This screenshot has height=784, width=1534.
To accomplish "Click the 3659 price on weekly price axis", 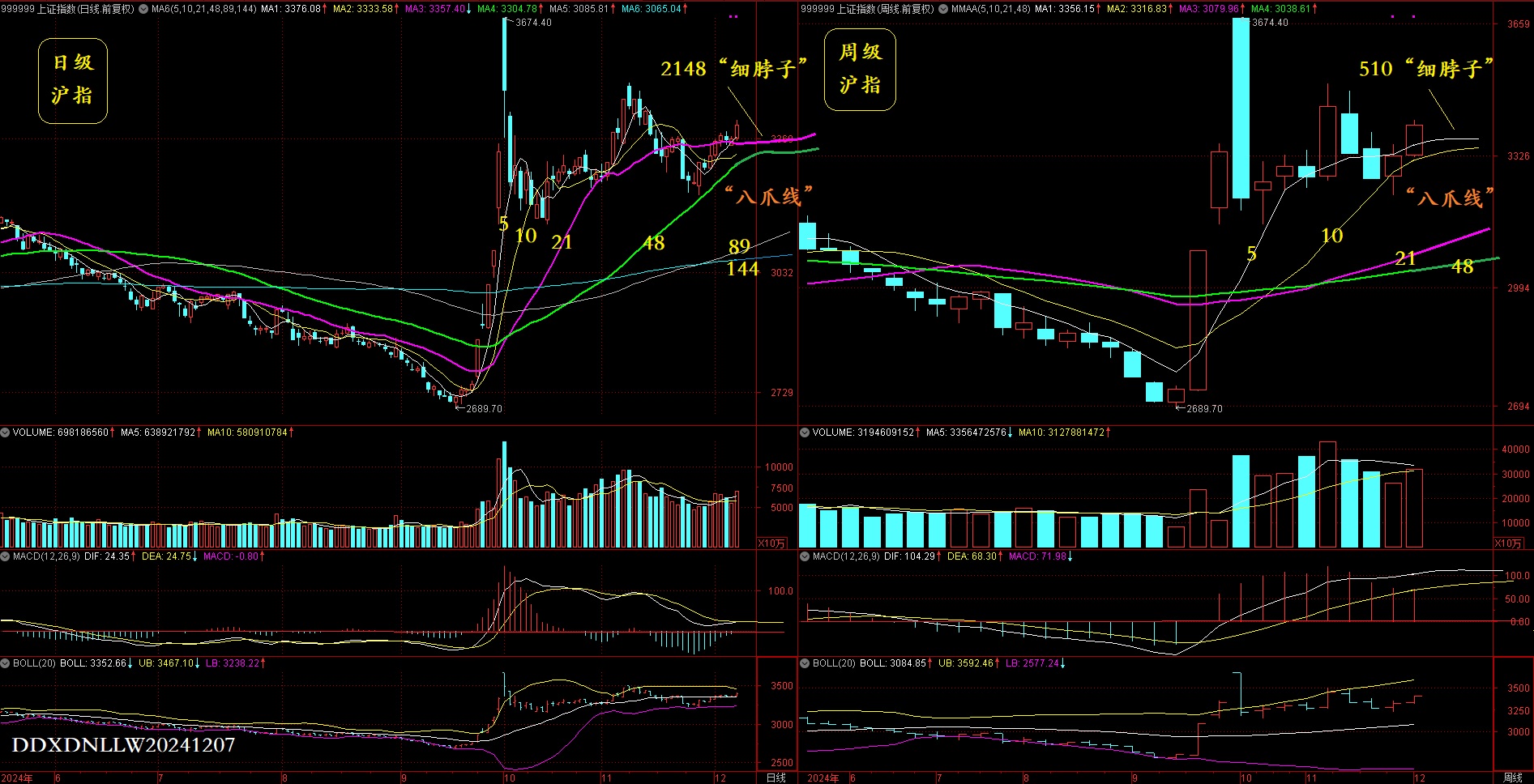I will click(x=1518, y=24).
